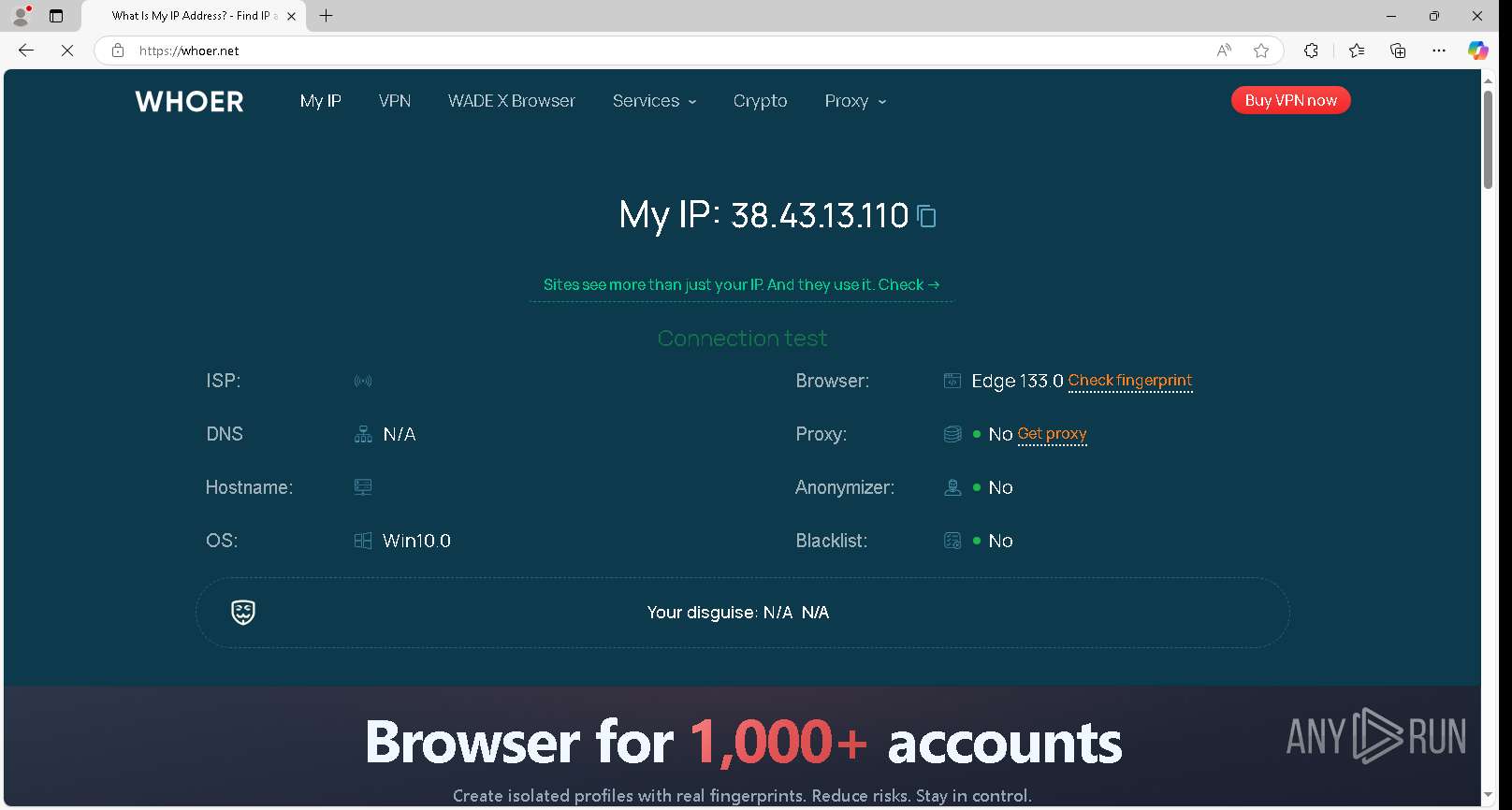
Task: Open the Favorites list icon
Action: coord(1357,51)
